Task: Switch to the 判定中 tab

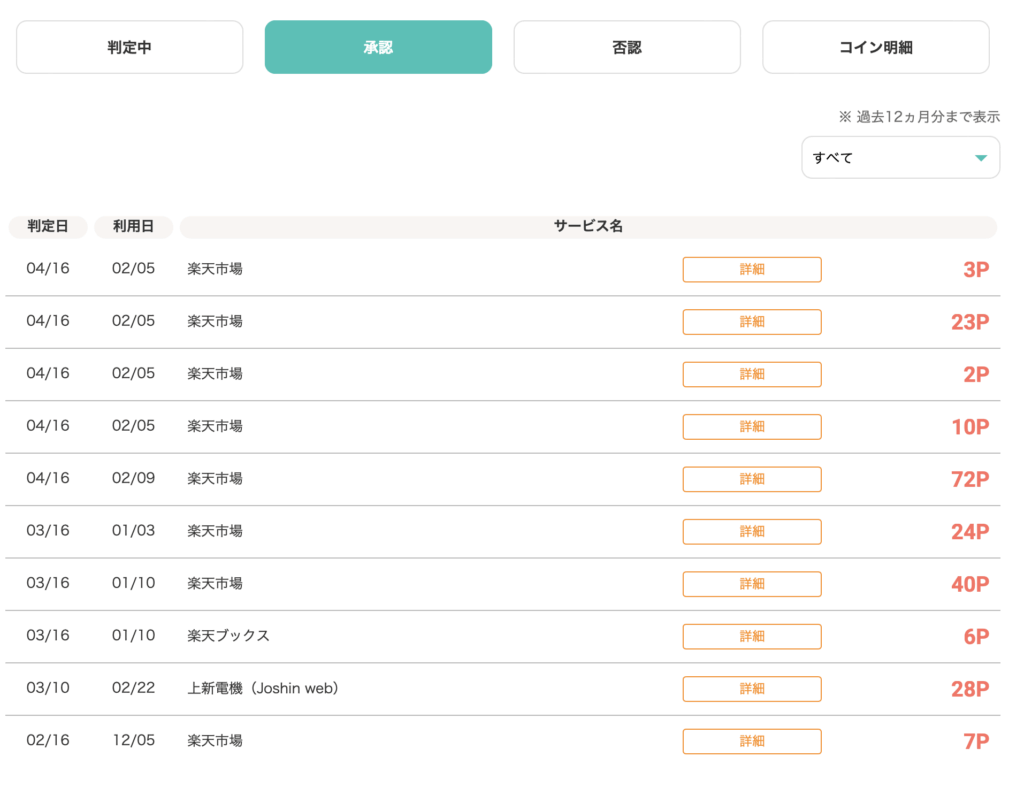Action: coord(129,47)
